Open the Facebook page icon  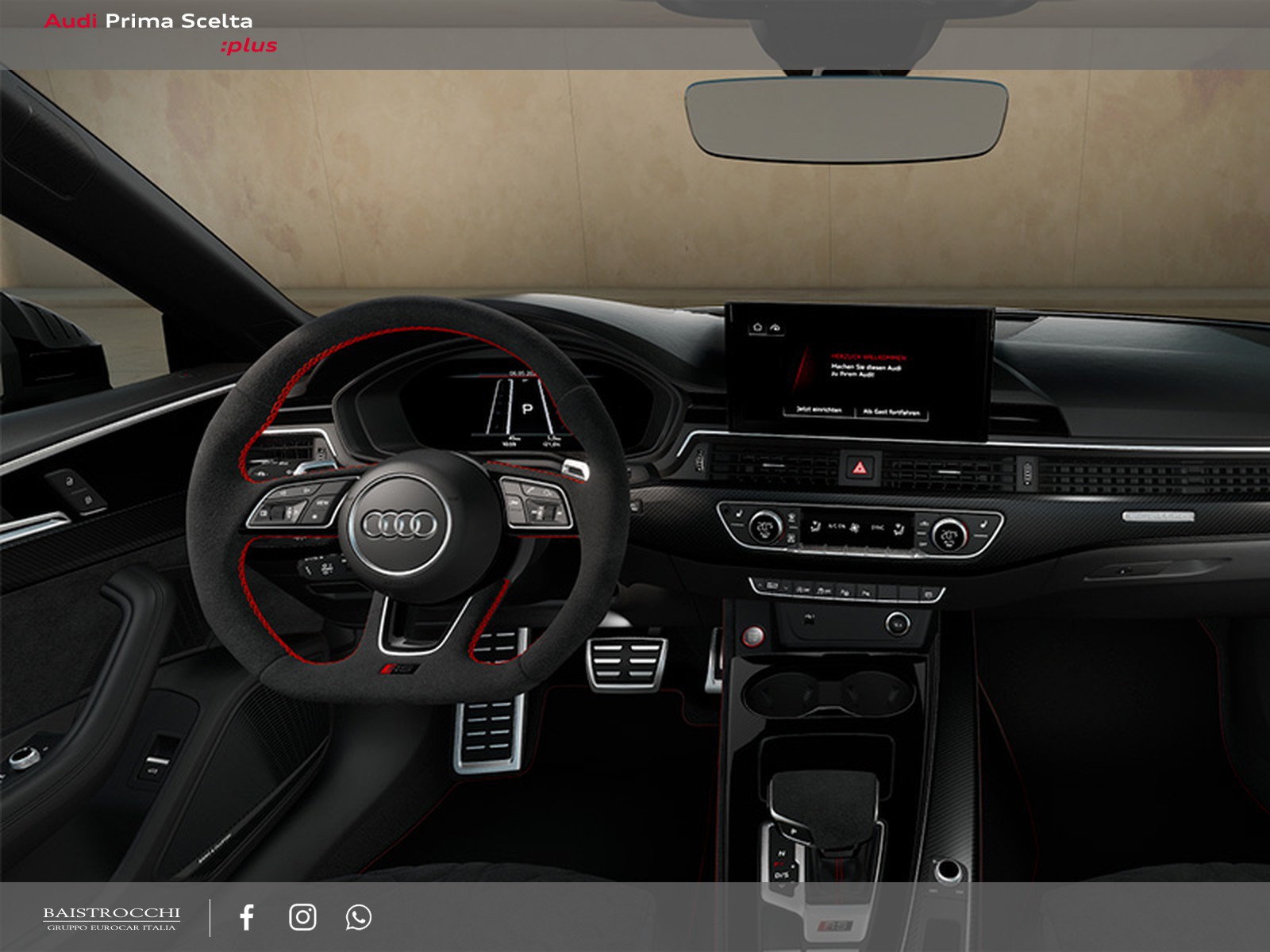coord(247,917)
